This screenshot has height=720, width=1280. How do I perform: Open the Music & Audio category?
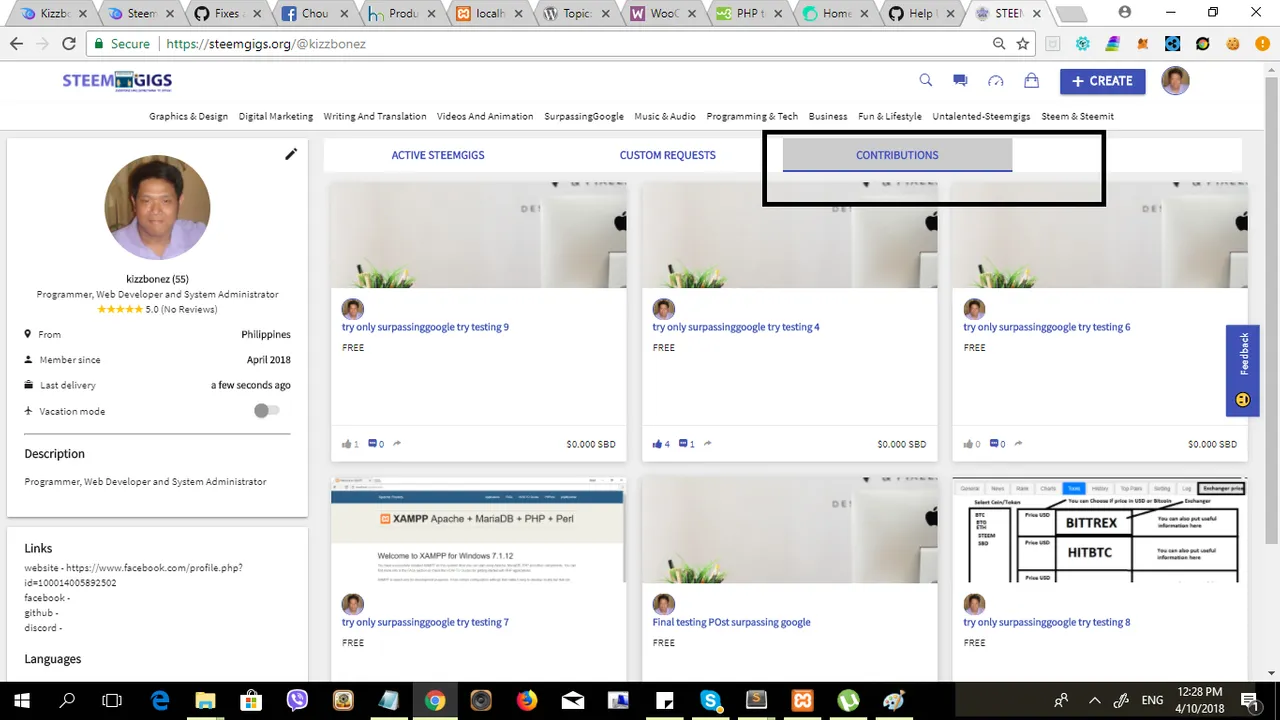665,116
